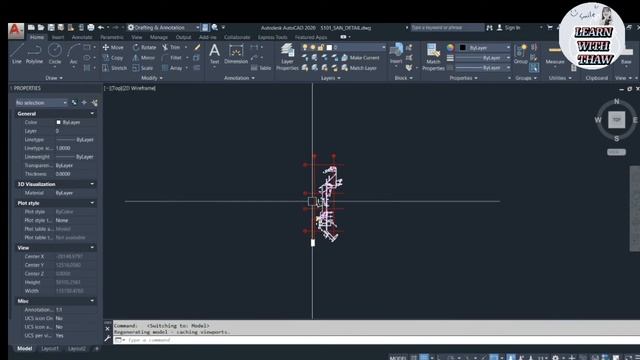Screen dimensions: 640x360
Task: Open the Insert ribbon tab
Action: pos(58,37)
